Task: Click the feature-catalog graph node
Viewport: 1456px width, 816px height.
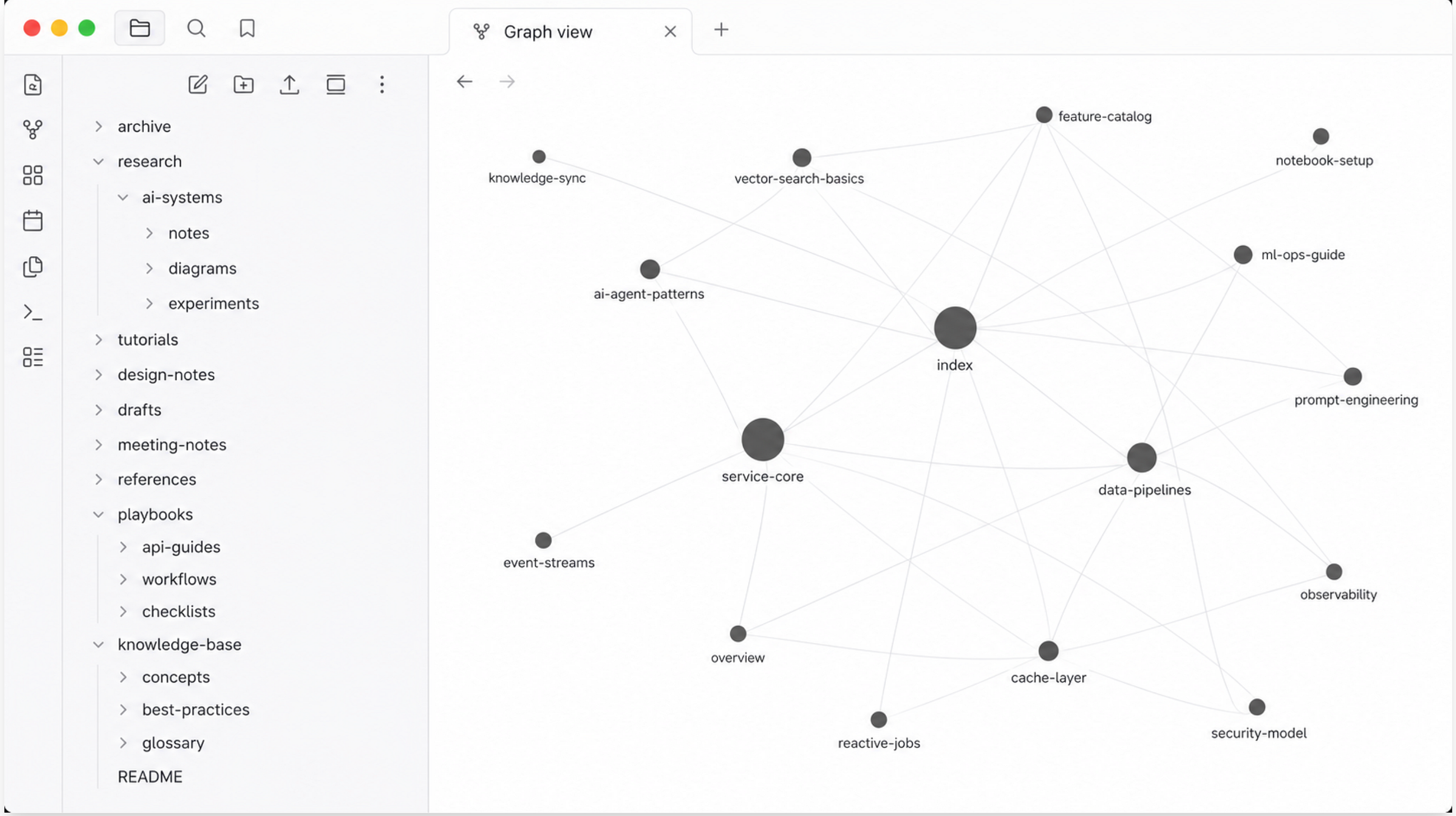Action: (1044, 115)
